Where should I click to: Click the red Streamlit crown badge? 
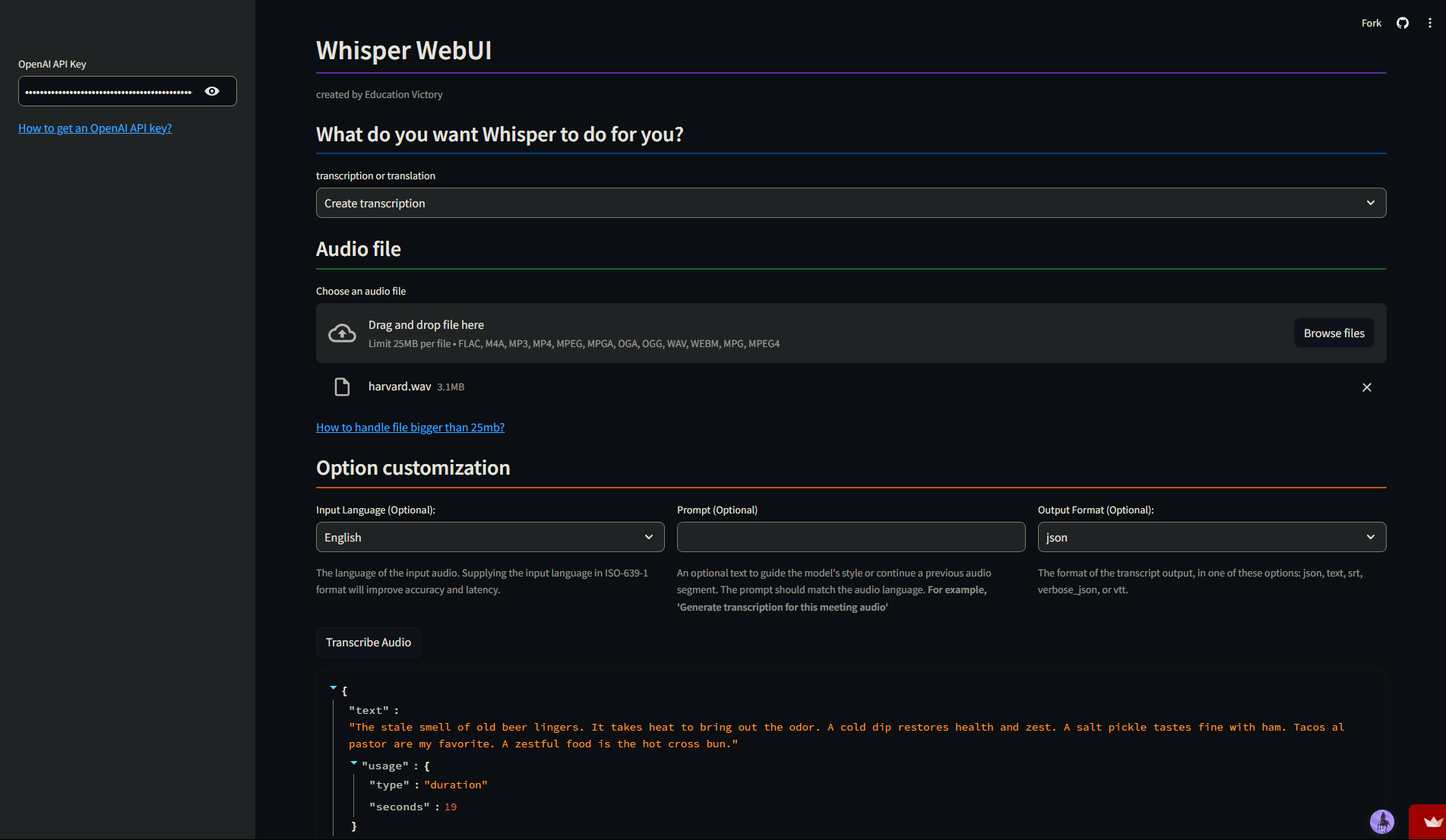1427,822
